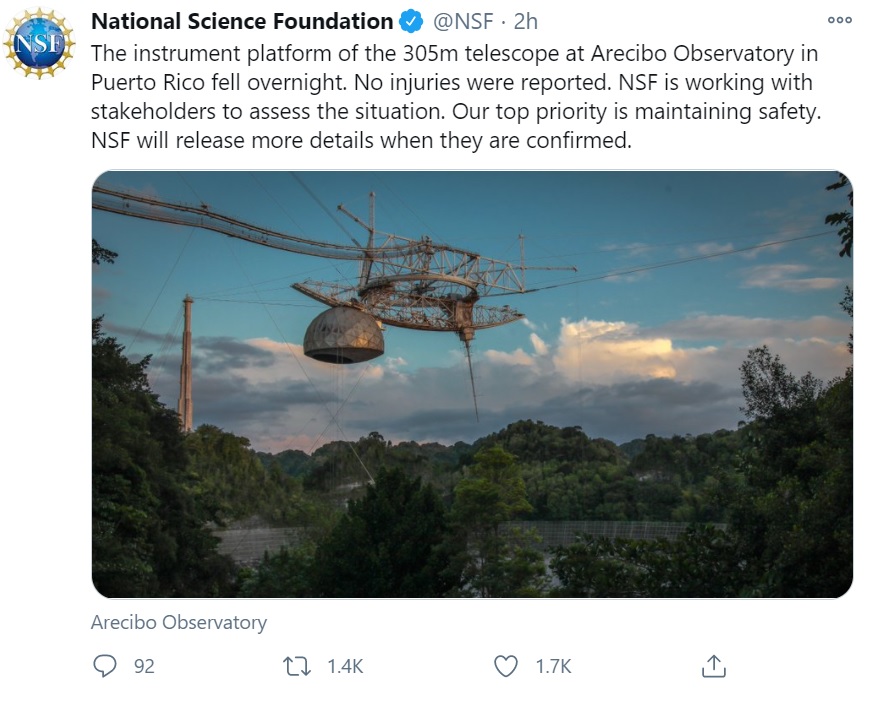
Task: Click the NSF profile avatar logo
Action: [39, 43]
